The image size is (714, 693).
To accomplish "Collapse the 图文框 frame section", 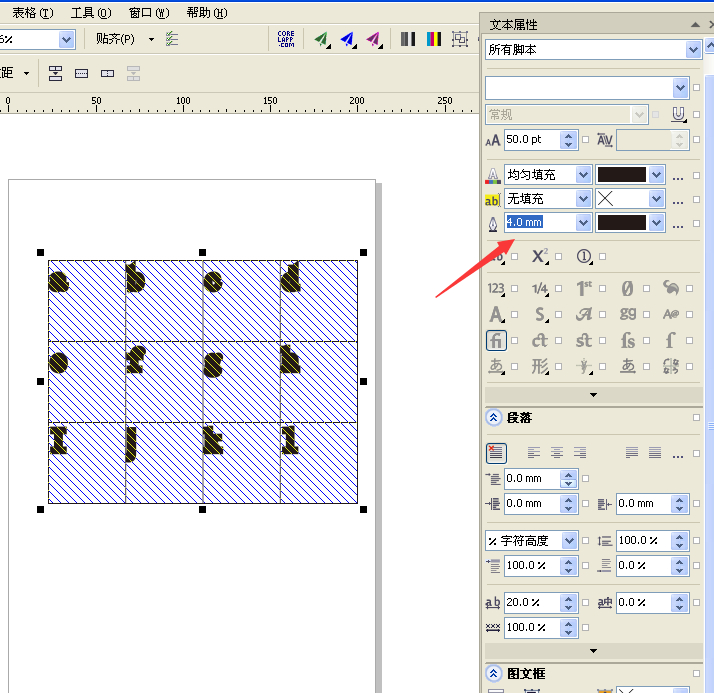I will pyautogui.click(x=494, y=673).
